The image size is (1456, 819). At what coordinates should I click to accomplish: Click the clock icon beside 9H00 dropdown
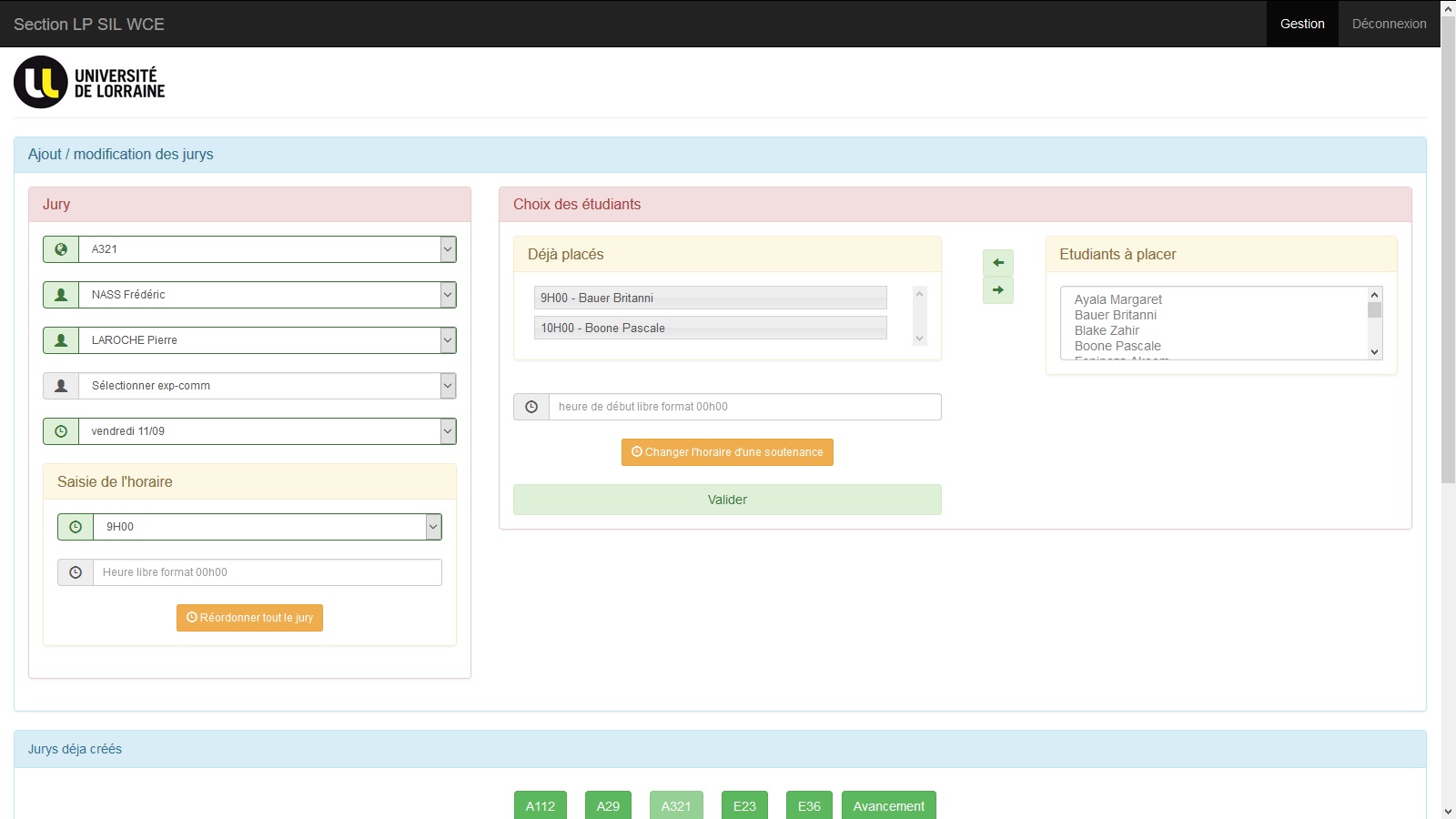click(x=76, y=527)
